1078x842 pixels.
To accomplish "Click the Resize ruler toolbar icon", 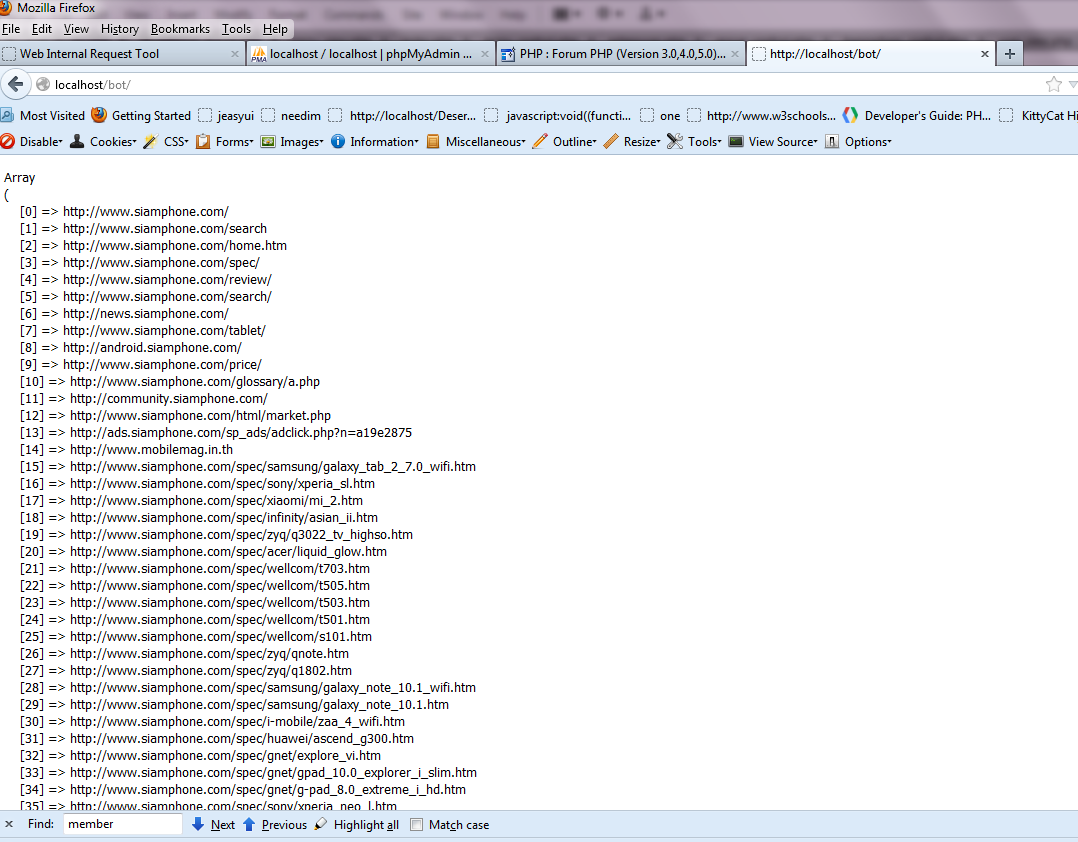I will point(611,142).
